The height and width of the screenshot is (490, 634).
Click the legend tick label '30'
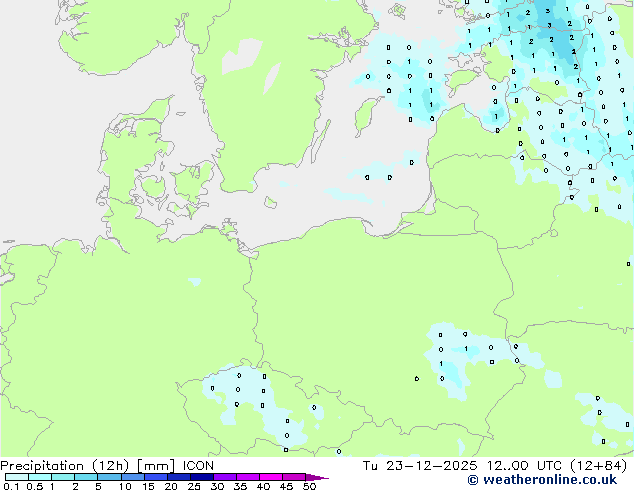pyautogui.click(x=217, y=486)
